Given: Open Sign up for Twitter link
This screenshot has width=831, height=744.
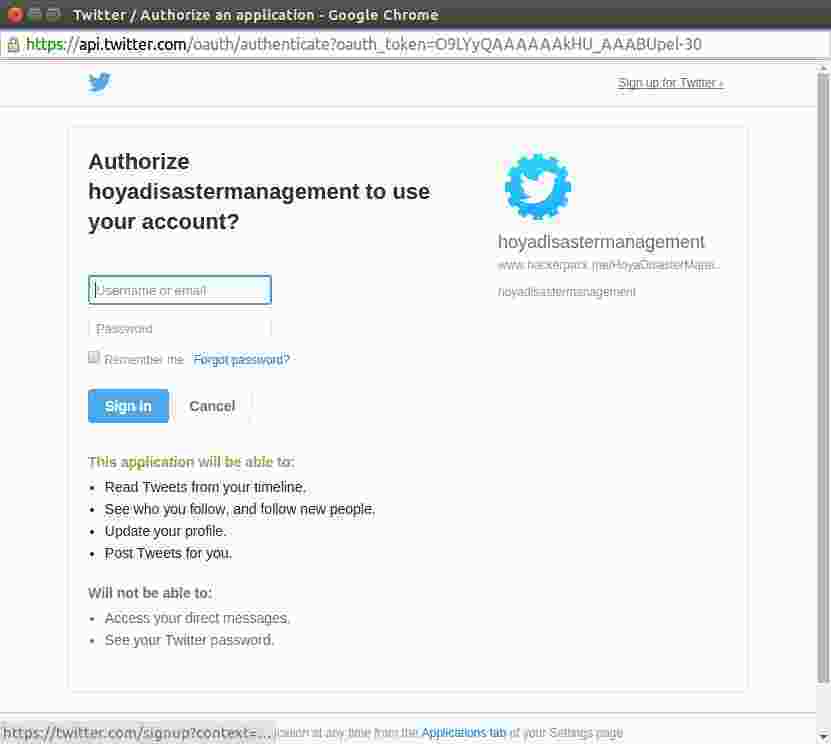Looking at the screenshot, I should coord(670,83).
